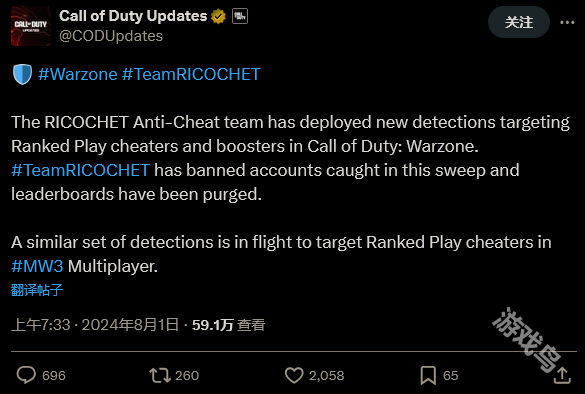Open the reply comment icon
Screen dimensions: 585x394
(26, 375)
